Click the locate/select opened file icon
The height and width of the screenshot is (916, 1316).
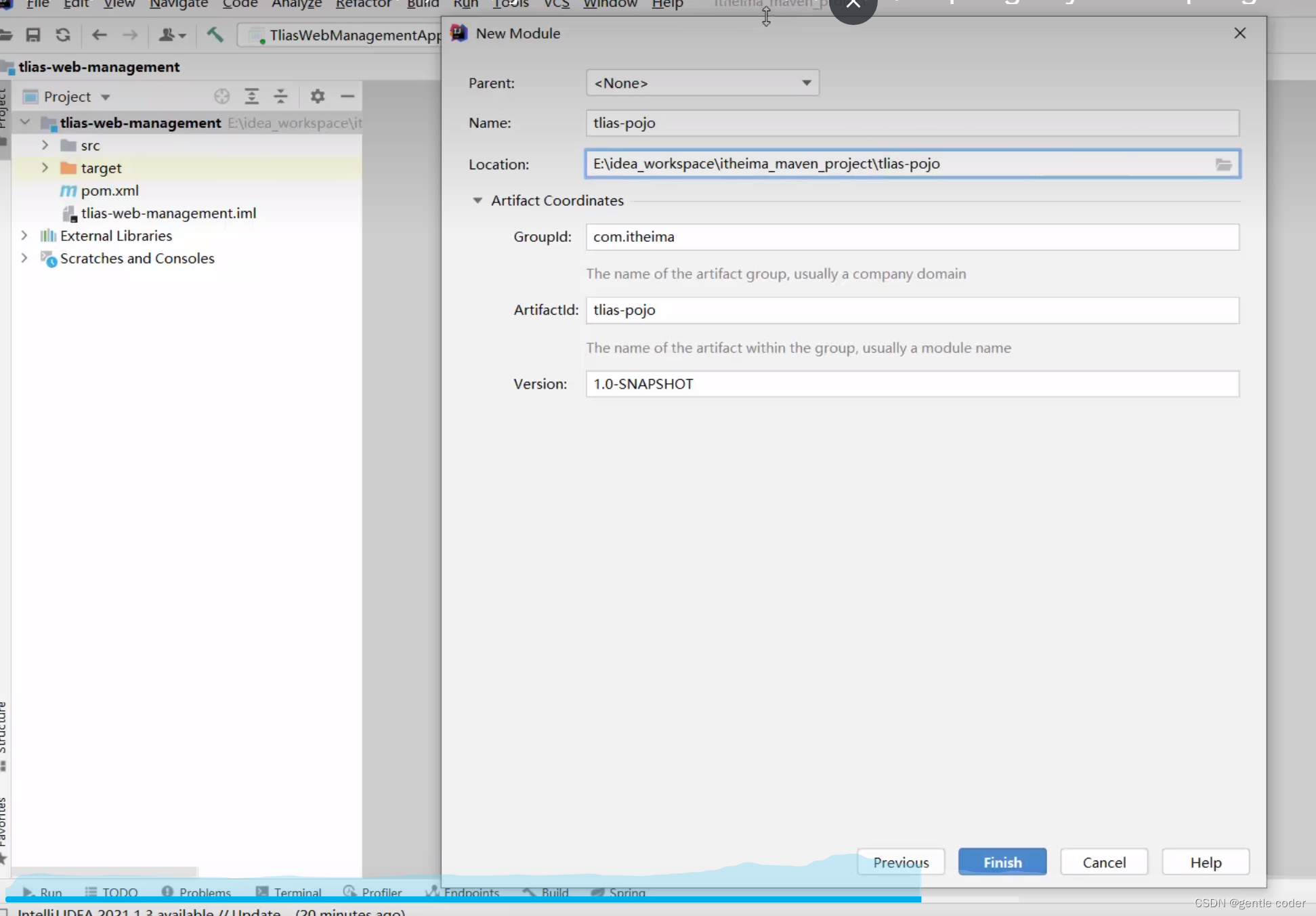pyautogui.click(x=221, y=97)
